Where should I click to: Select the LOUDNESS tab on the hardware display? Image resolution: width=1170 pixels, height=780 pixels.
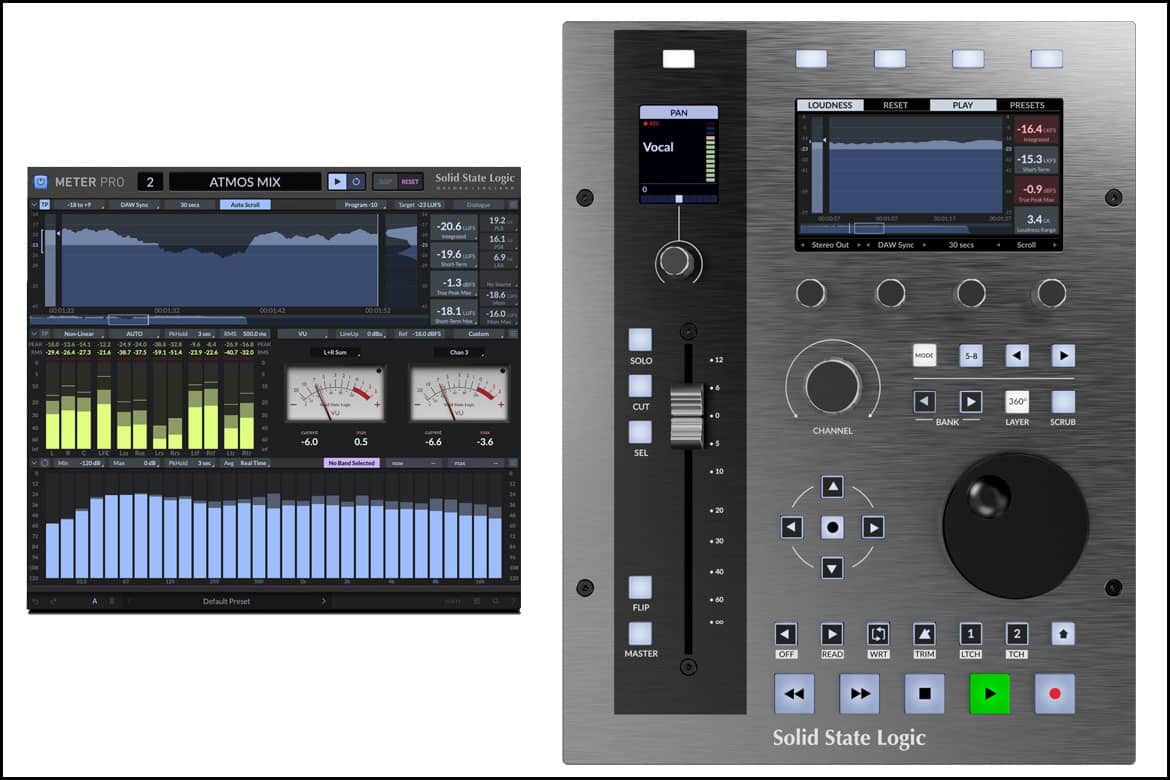click(x=830, y=105)
